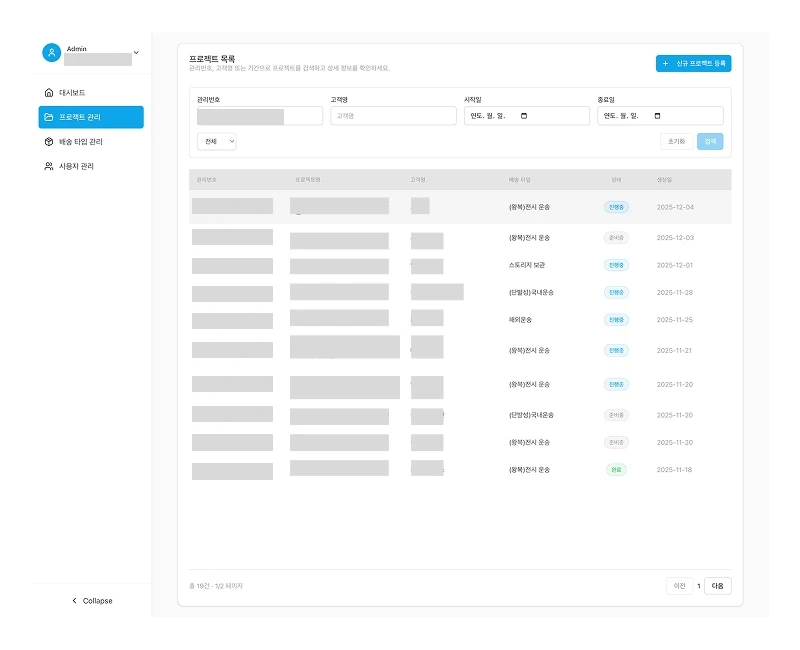Click the 상태 column header
The image size is (800, 650).
coord(616,180)
